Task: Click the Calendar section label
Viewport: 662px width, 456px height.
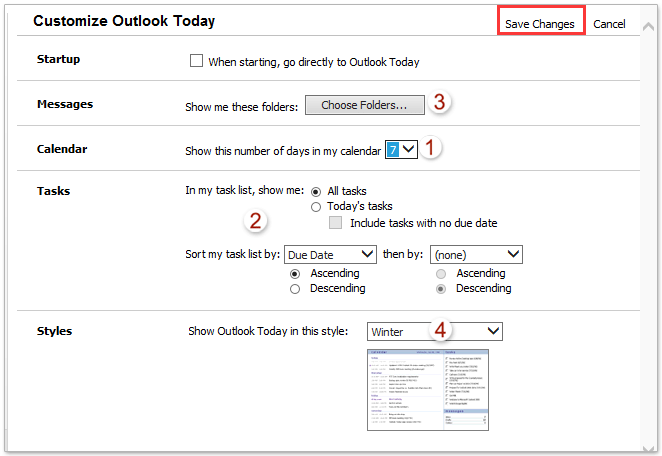Action: [x=62, y=149]
